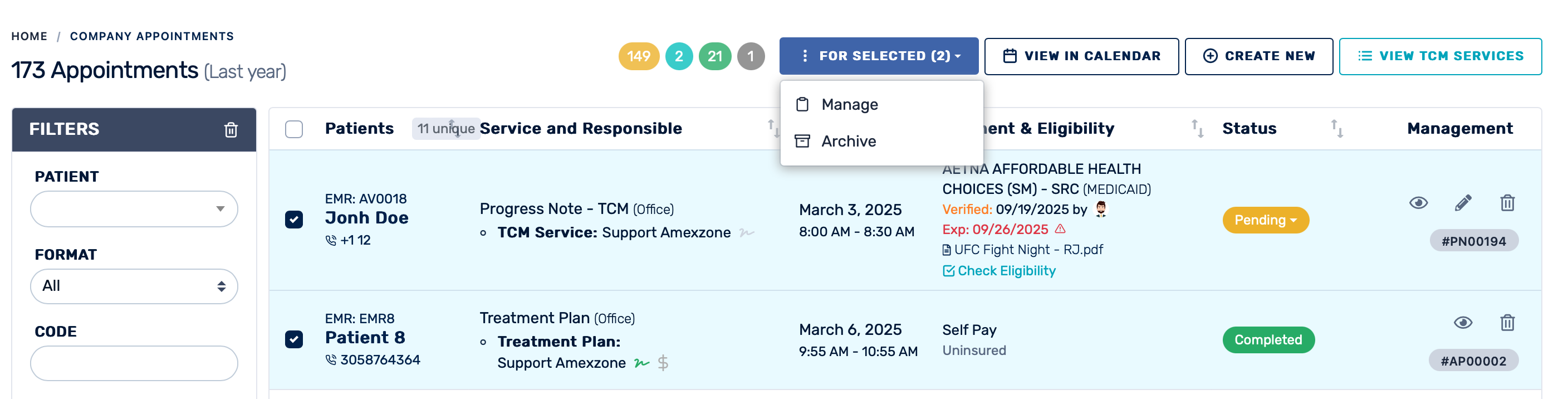1568x399 pixels.
Task: Click the View in Calendar button
Action: click(x=1081, y=56)
